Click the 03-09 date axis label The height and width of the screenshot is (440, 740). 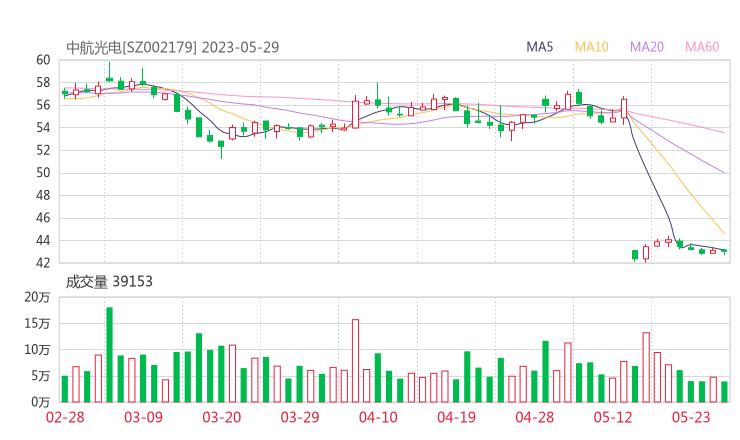(143, 417)
